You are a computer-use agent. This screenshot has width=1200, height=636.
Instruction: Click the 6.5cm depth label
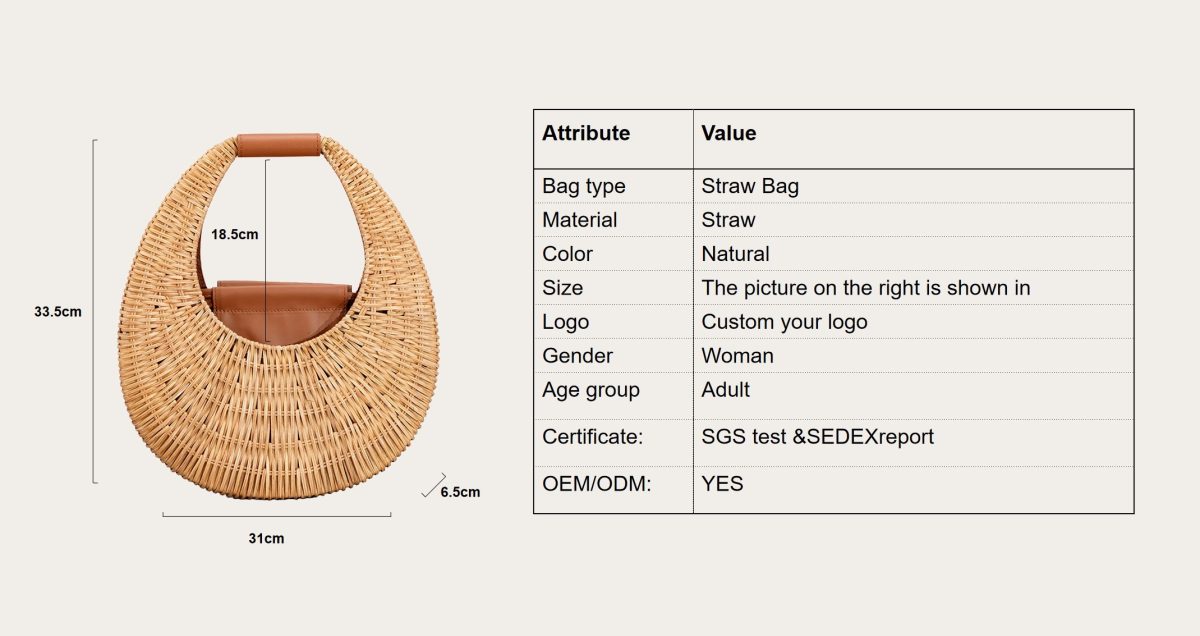pyautogui.click(x=460, y=491)
